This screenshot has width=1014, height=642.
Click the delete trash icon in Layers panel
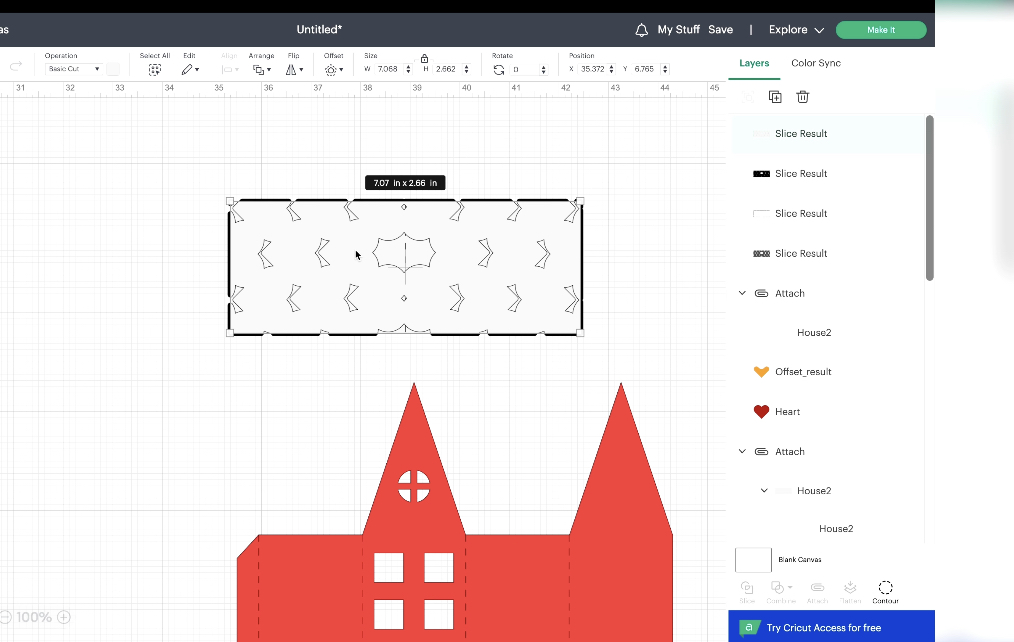click(802, 96)
